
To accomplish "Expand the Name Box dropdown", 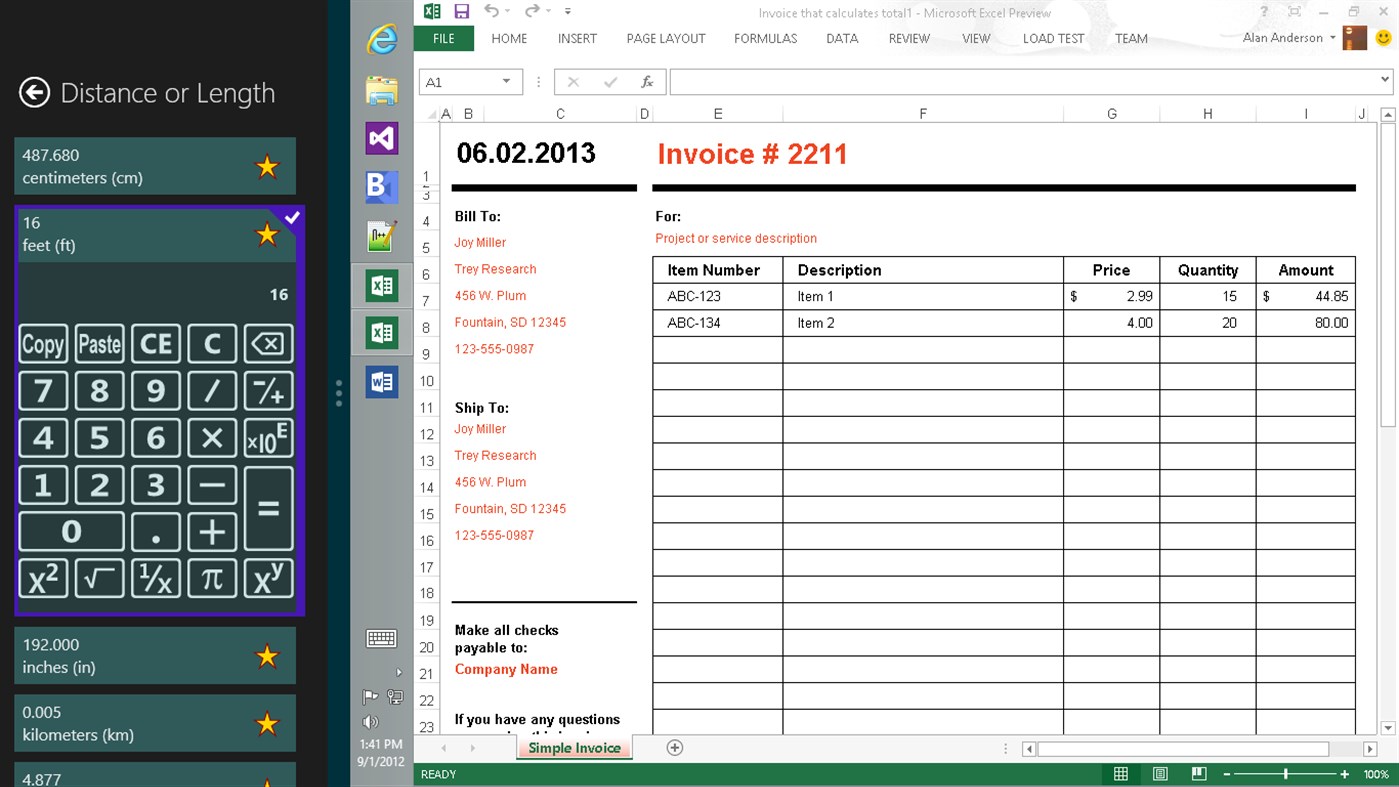I will pyautogui.click(x=506, y=82).
